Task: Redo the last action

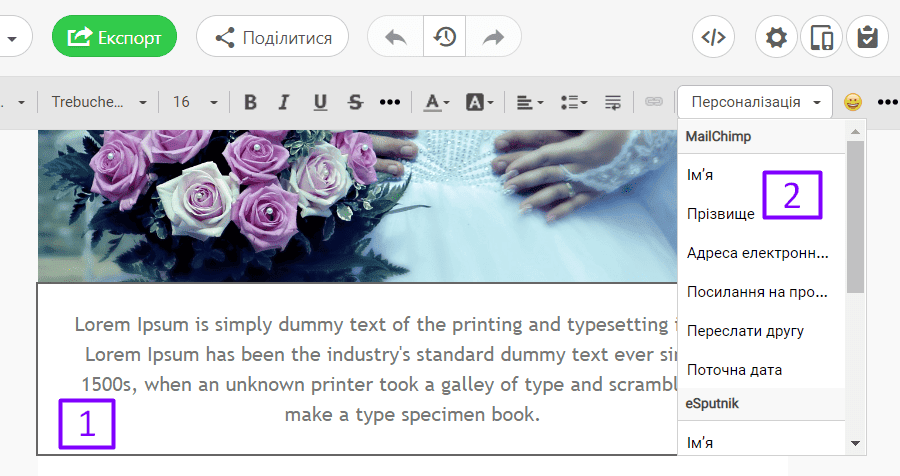Action: pos(494,37)
